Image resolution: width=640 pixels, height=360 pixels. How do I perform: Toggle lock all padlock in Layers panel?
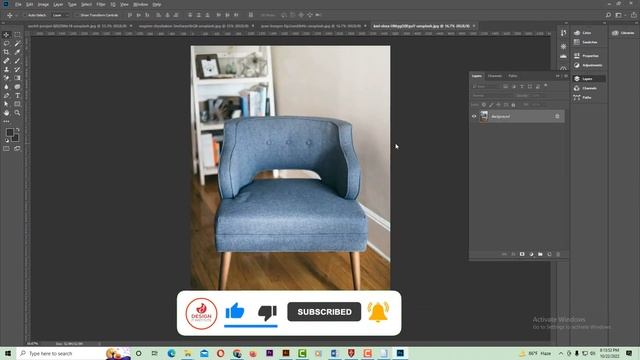tap(513, 105)
